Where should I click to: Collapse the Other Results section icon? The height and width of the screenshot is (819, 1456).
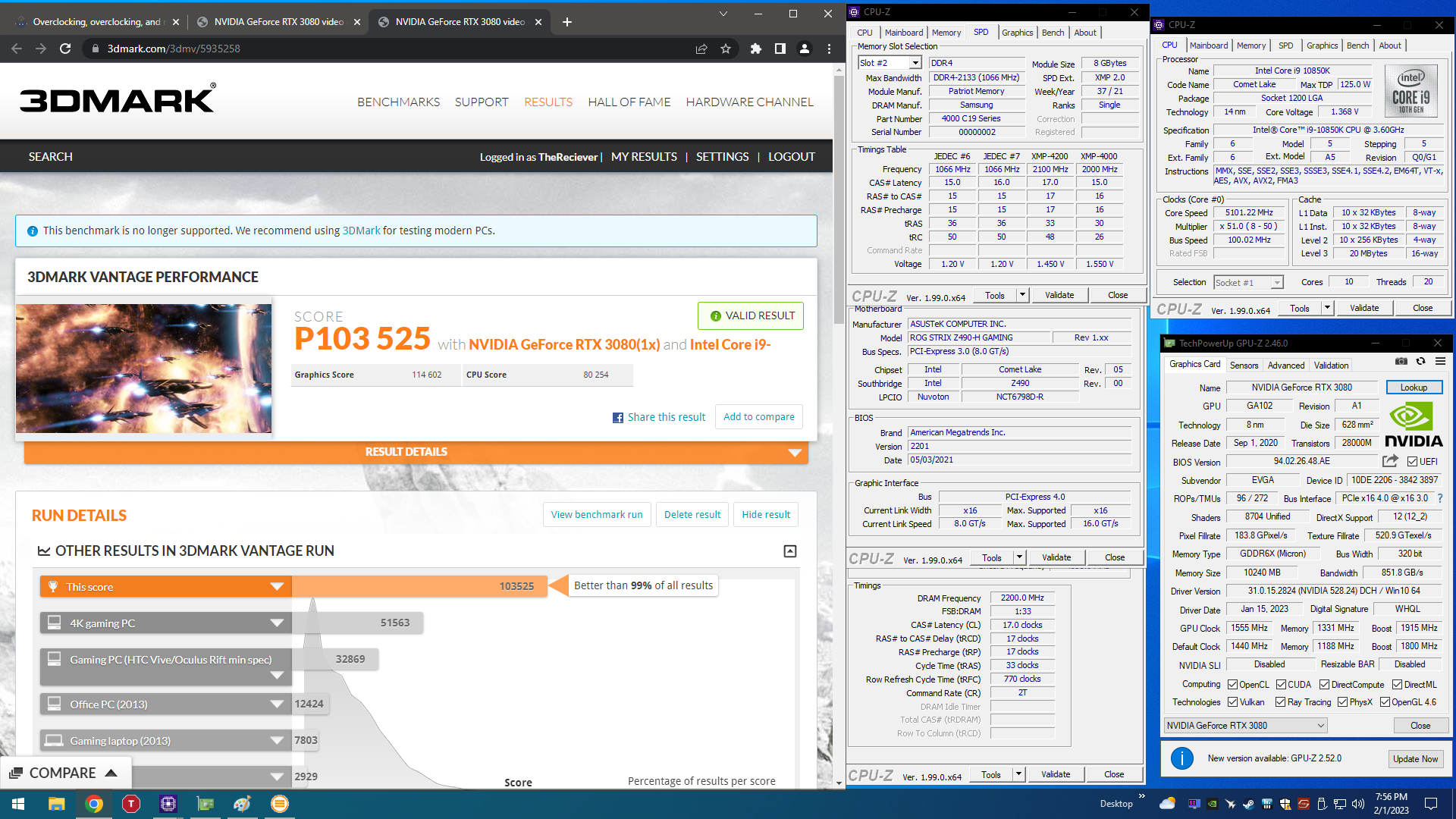pyautogui.click(x=790, y=551)
